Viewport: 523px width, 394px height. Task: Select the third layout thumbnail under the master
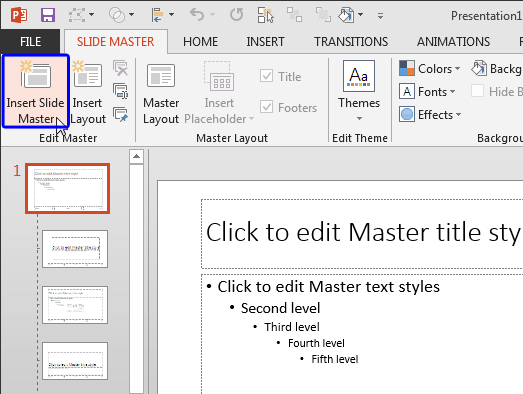point(75,361)
